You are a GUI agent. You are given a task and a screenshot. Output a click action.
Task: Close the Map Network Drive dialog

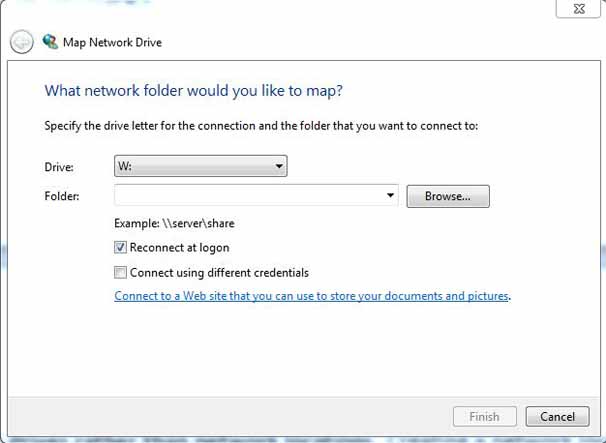pyautogui.click(x=579, y=7)
